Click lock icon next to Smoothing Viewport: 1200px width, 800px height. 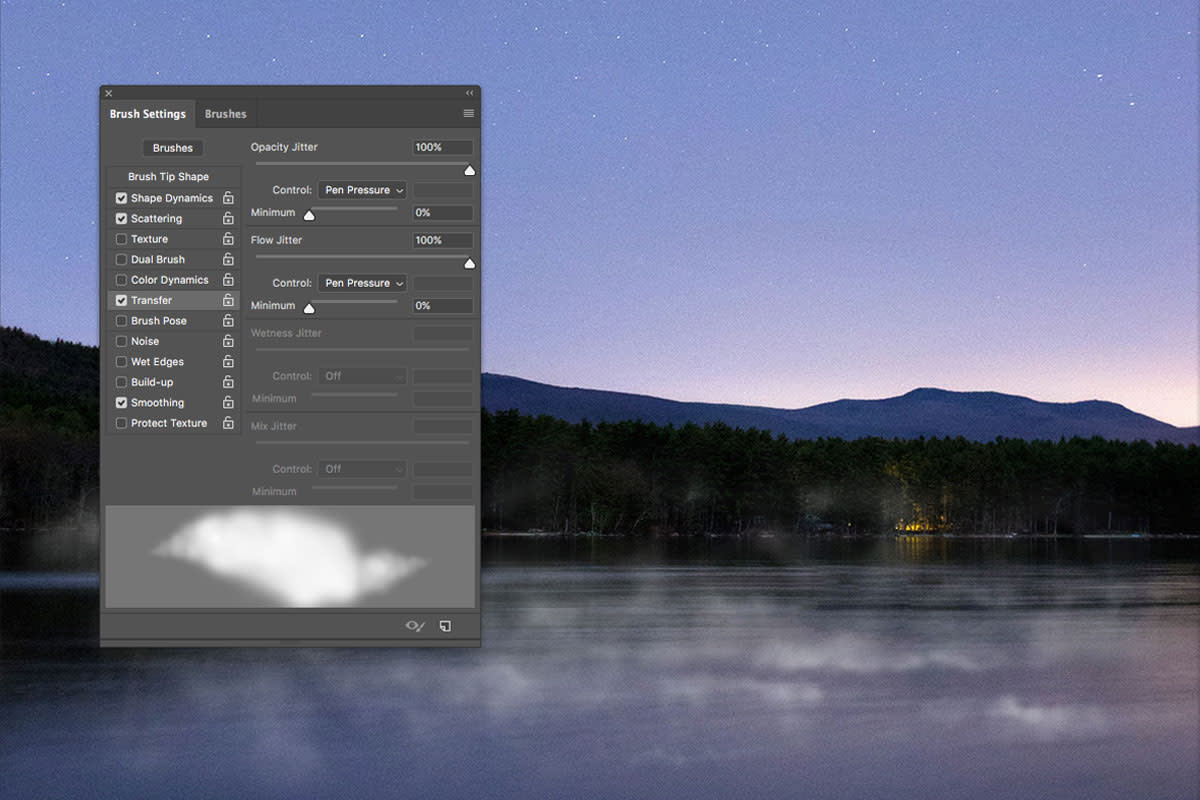point(228,403)
